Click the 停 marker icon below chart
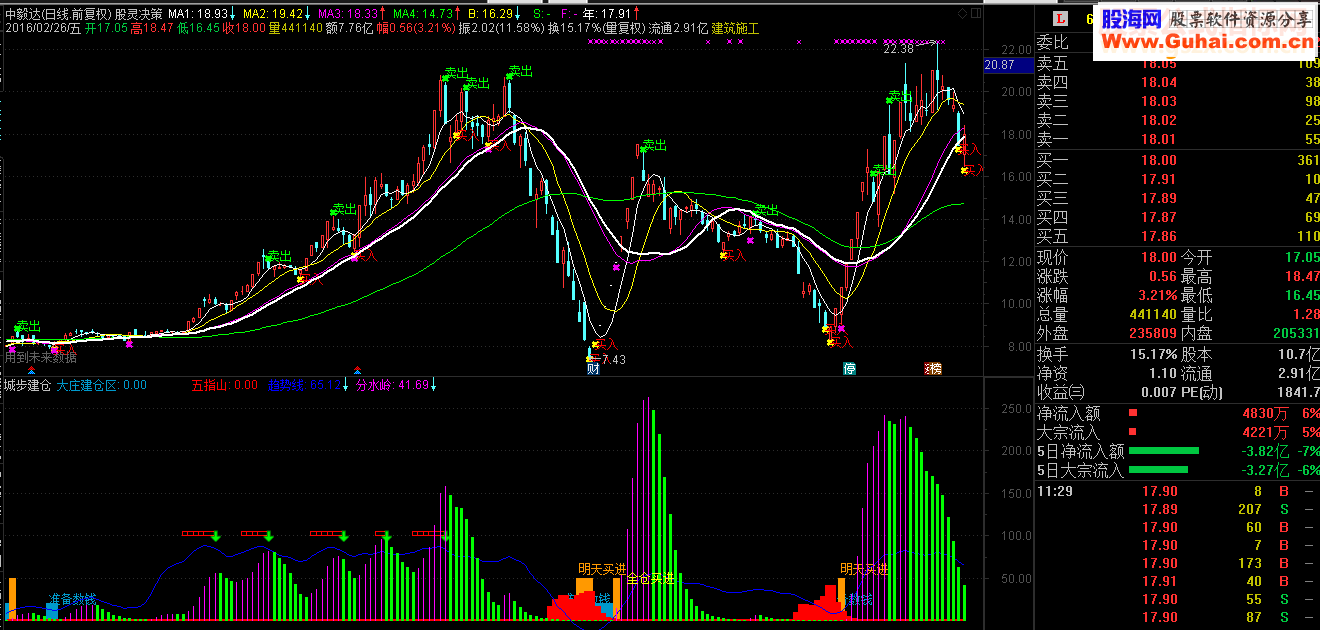The image size is (1320, 630). coord(849,368)
